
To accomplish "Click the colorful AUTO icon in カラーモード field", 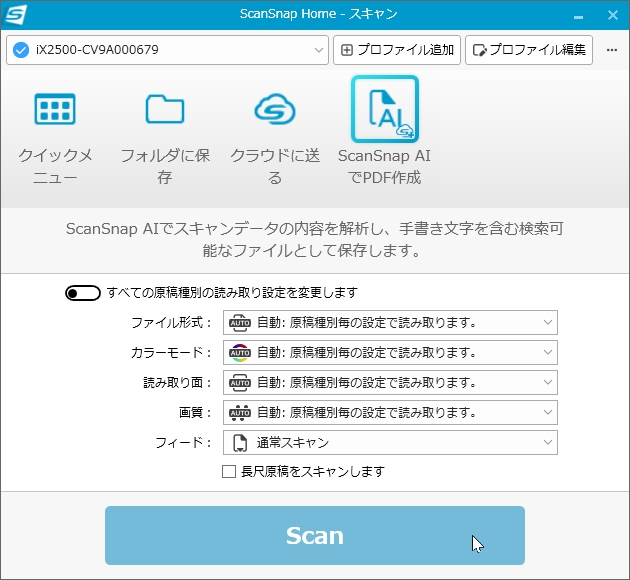I will (240, 353).
